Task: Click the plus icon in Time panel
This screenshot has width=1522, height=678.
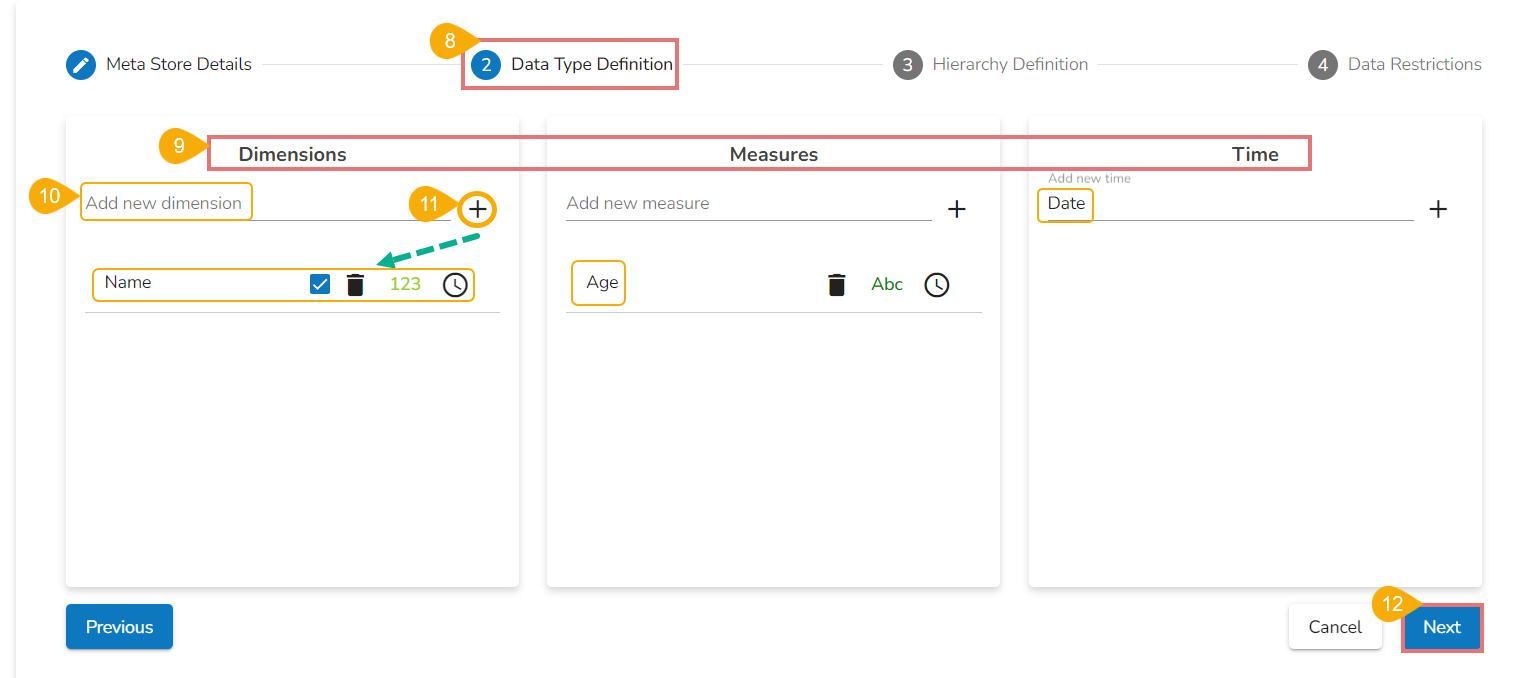Action: pos(1438,209)
